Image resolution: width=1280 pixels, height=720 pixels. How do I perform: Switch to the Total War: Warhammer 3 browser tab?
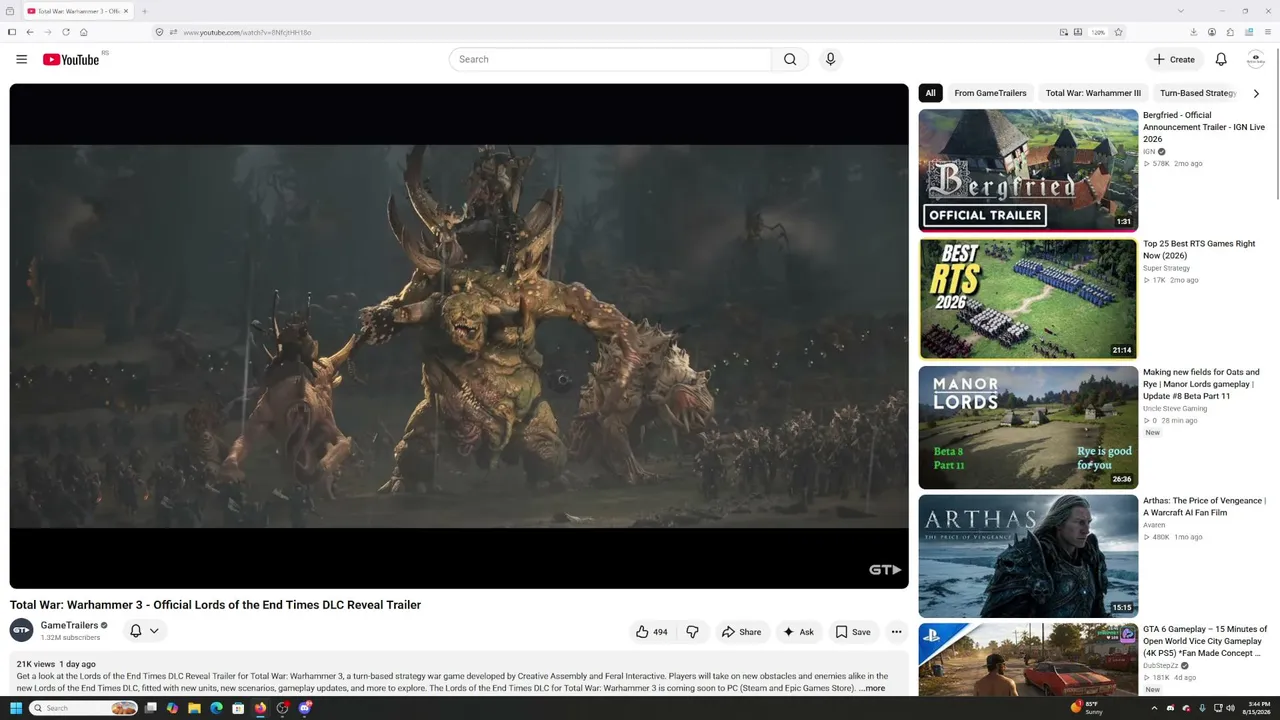click(x=78, y=11)
